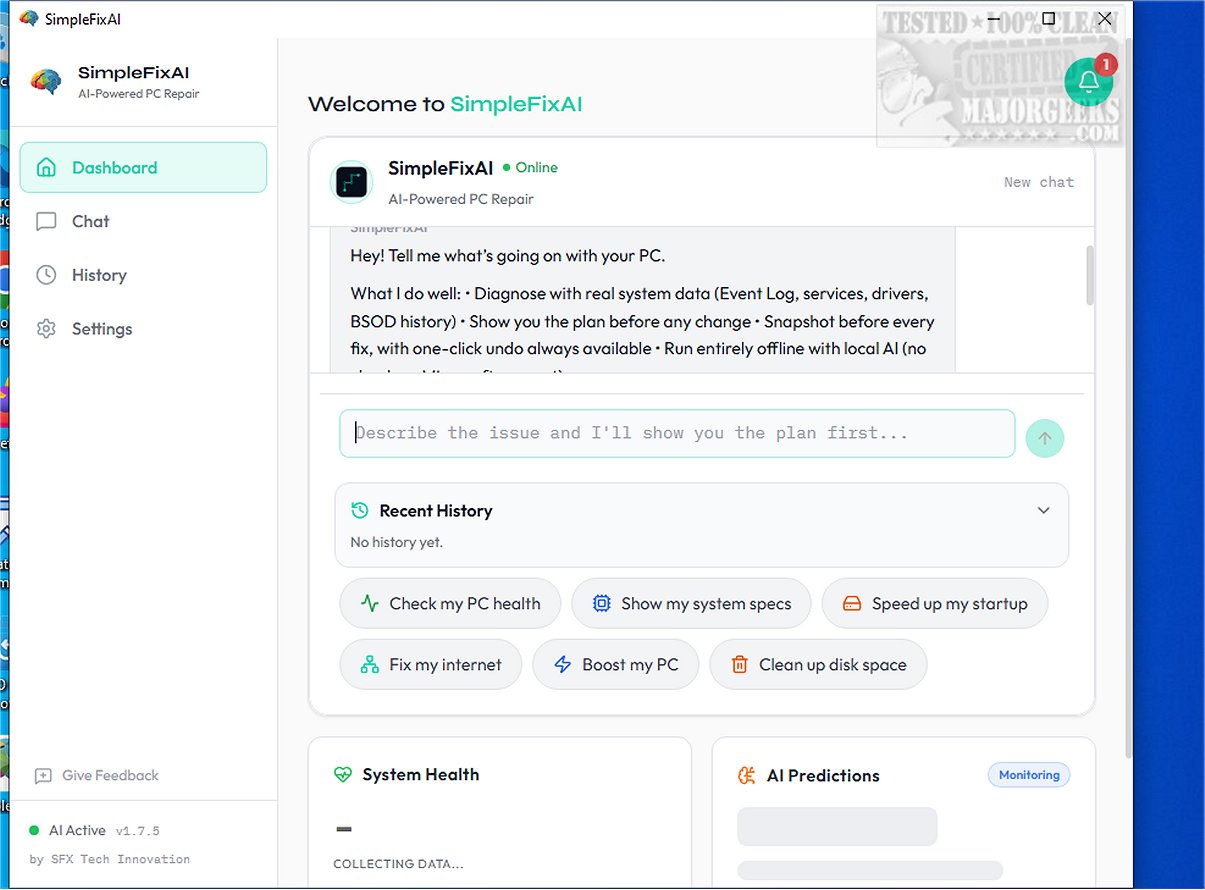
Task: Click the SimpleFixAI brain logo in sidebar
Action: [46, 82]
